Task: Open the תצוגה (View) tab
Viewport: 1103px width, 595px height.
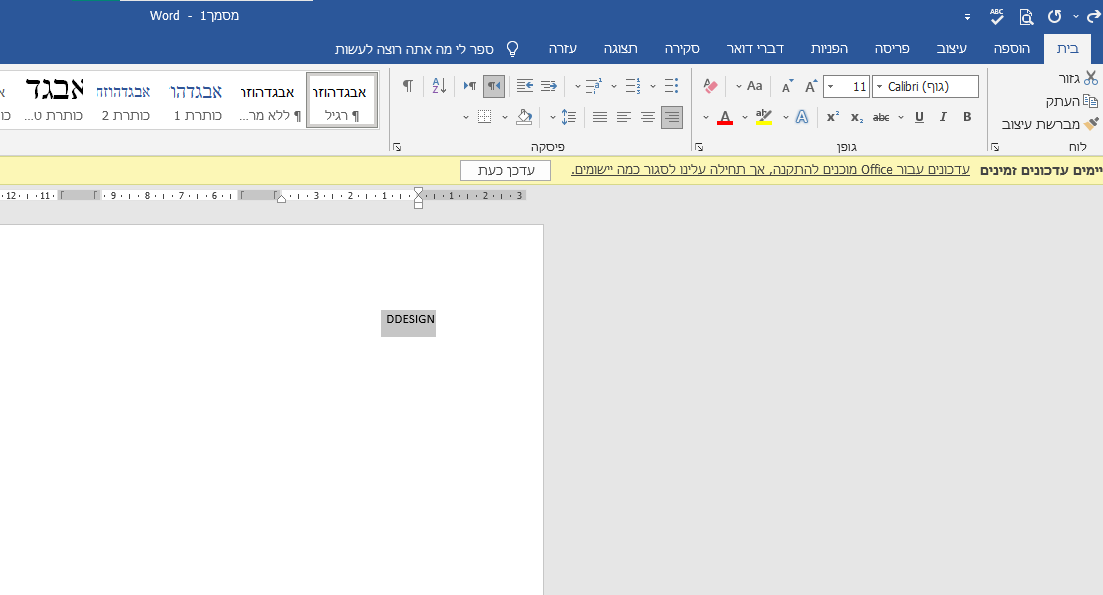Action: coord(620,49)
